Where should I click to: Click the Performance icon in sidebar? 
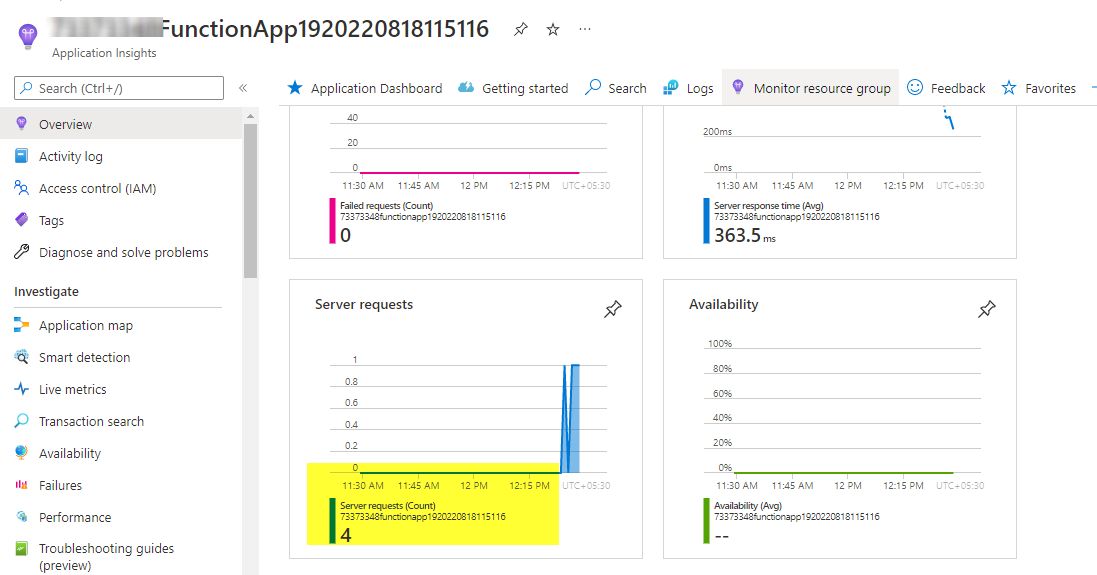22,517
